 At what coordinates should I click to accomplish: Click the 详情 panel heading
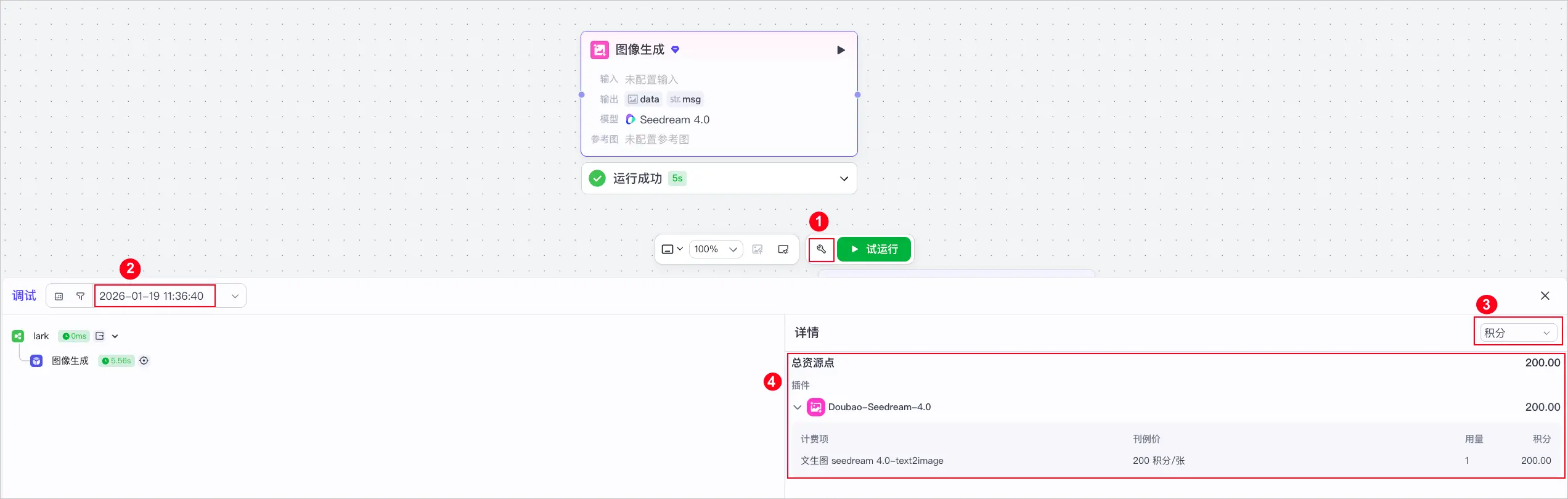806,333
